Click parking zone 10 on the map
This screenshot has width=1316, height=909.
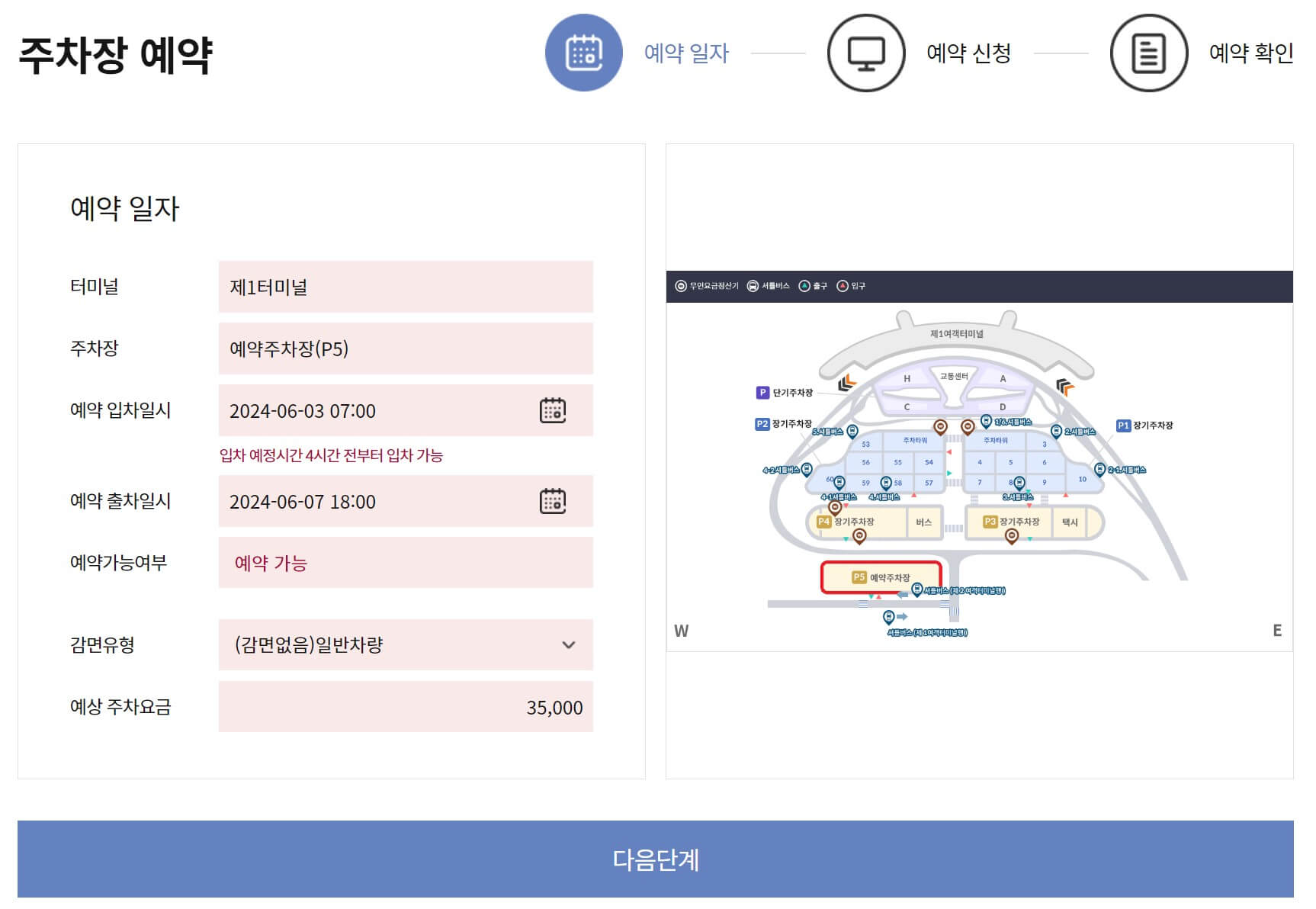[x=1082, y=479]
